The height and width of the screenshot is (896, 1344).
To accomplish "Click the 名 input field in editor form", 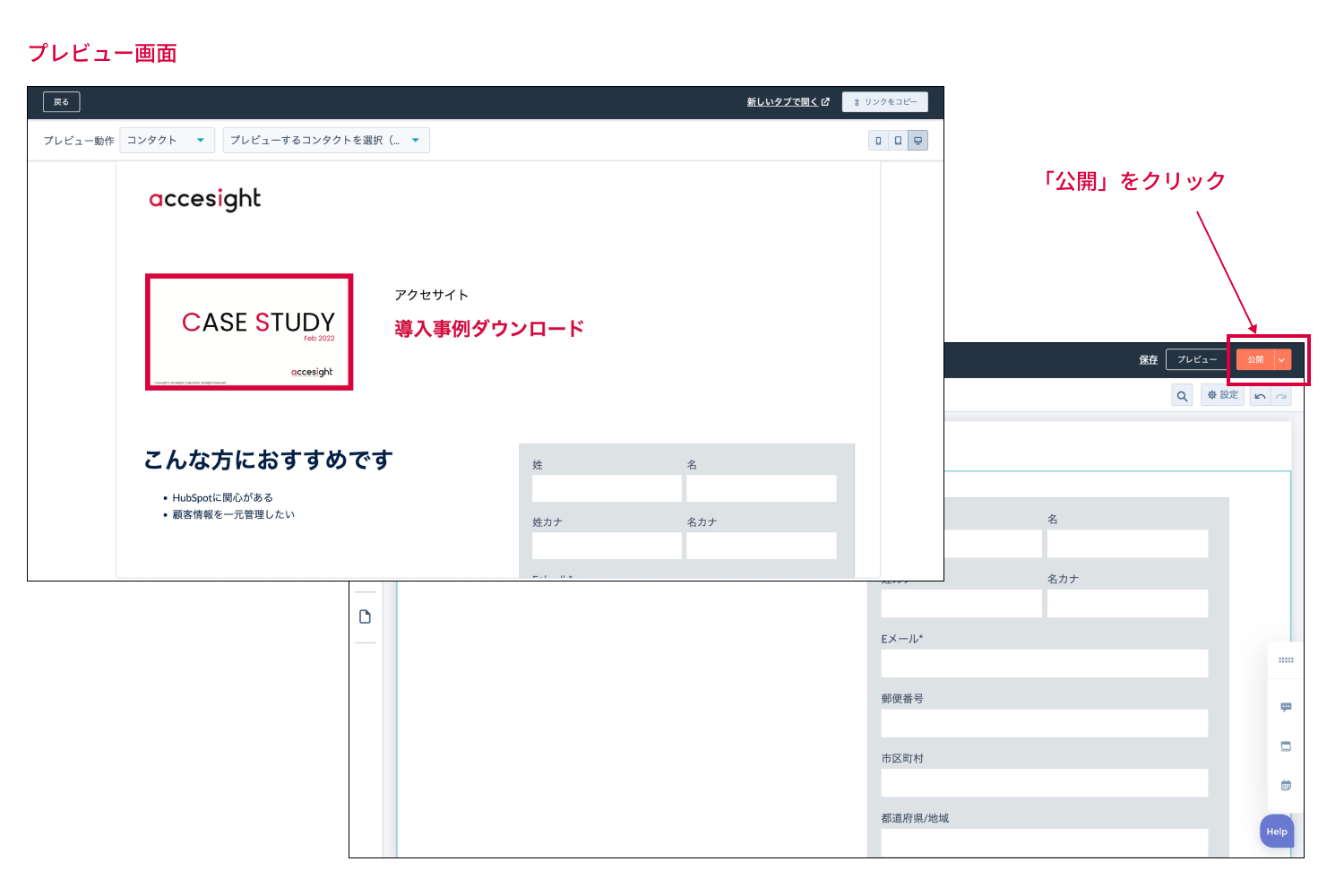I will click(1127, 544).
